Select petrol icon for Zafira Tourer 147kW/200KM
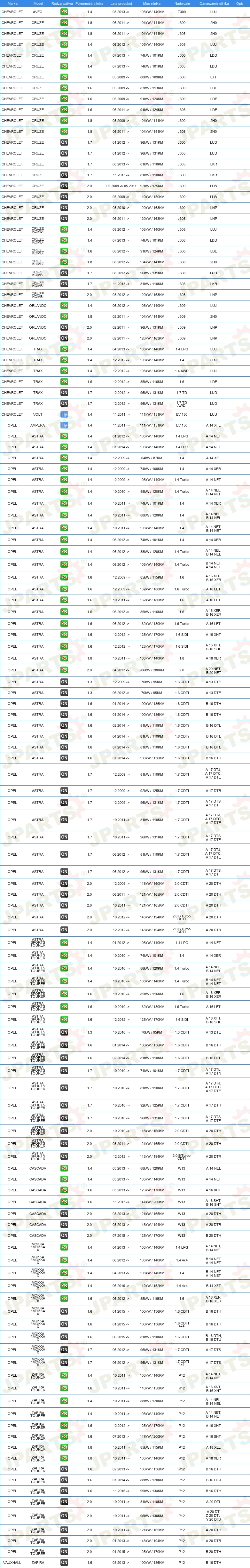This screenshot has height=1568, width=250. point(64,1436)
